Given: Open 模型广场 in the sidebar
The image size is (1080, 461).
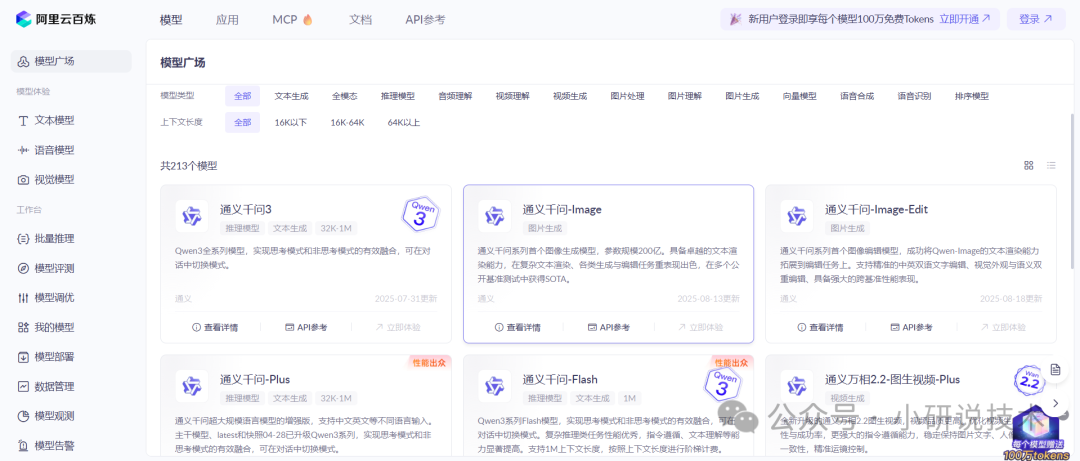Looking at the screenshot, I should point(71,61).
